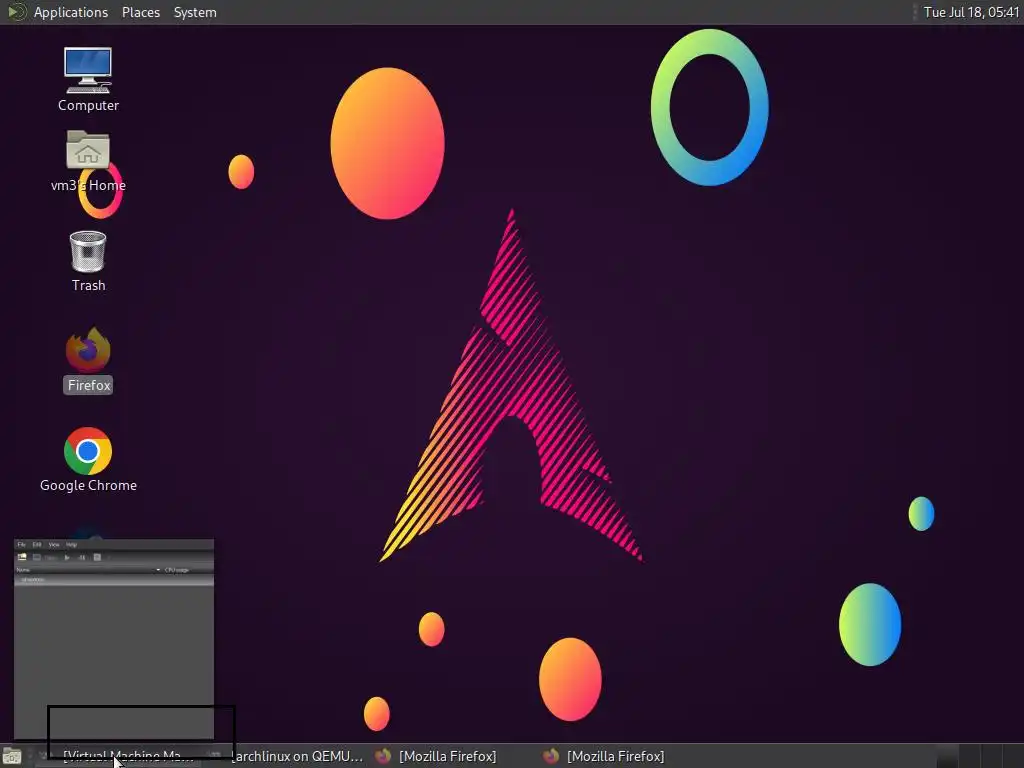Click the Virtual Machine Manager window preview thumbnail

pyautogui.click(x=114, y=639)
